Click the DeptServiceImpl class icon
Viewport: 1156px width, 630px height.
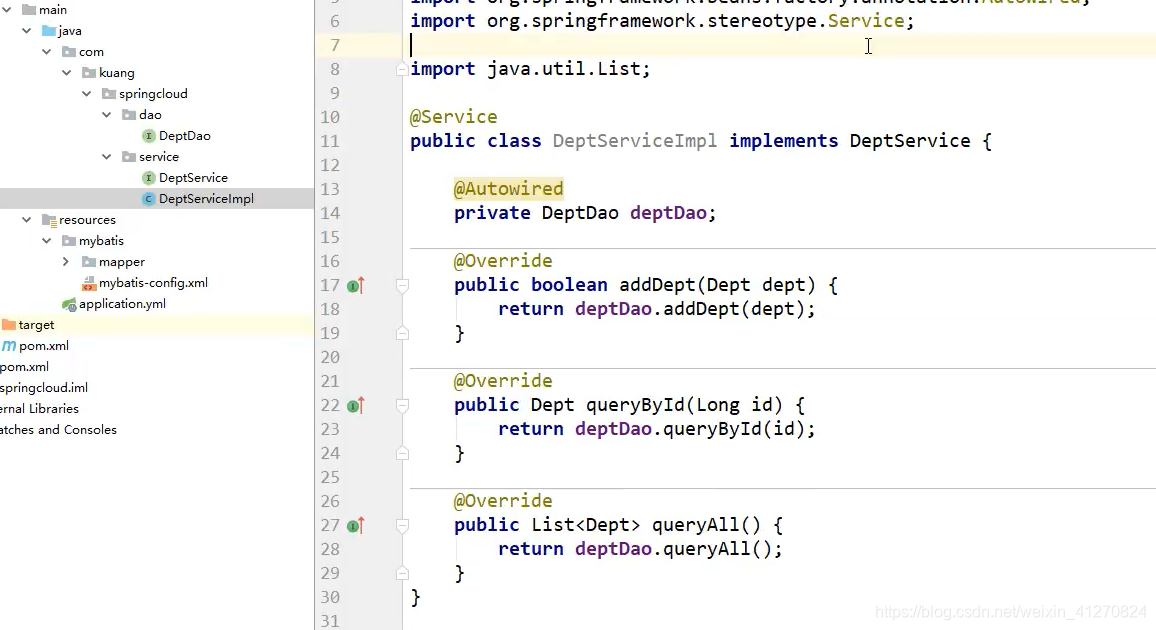(148, 199)
